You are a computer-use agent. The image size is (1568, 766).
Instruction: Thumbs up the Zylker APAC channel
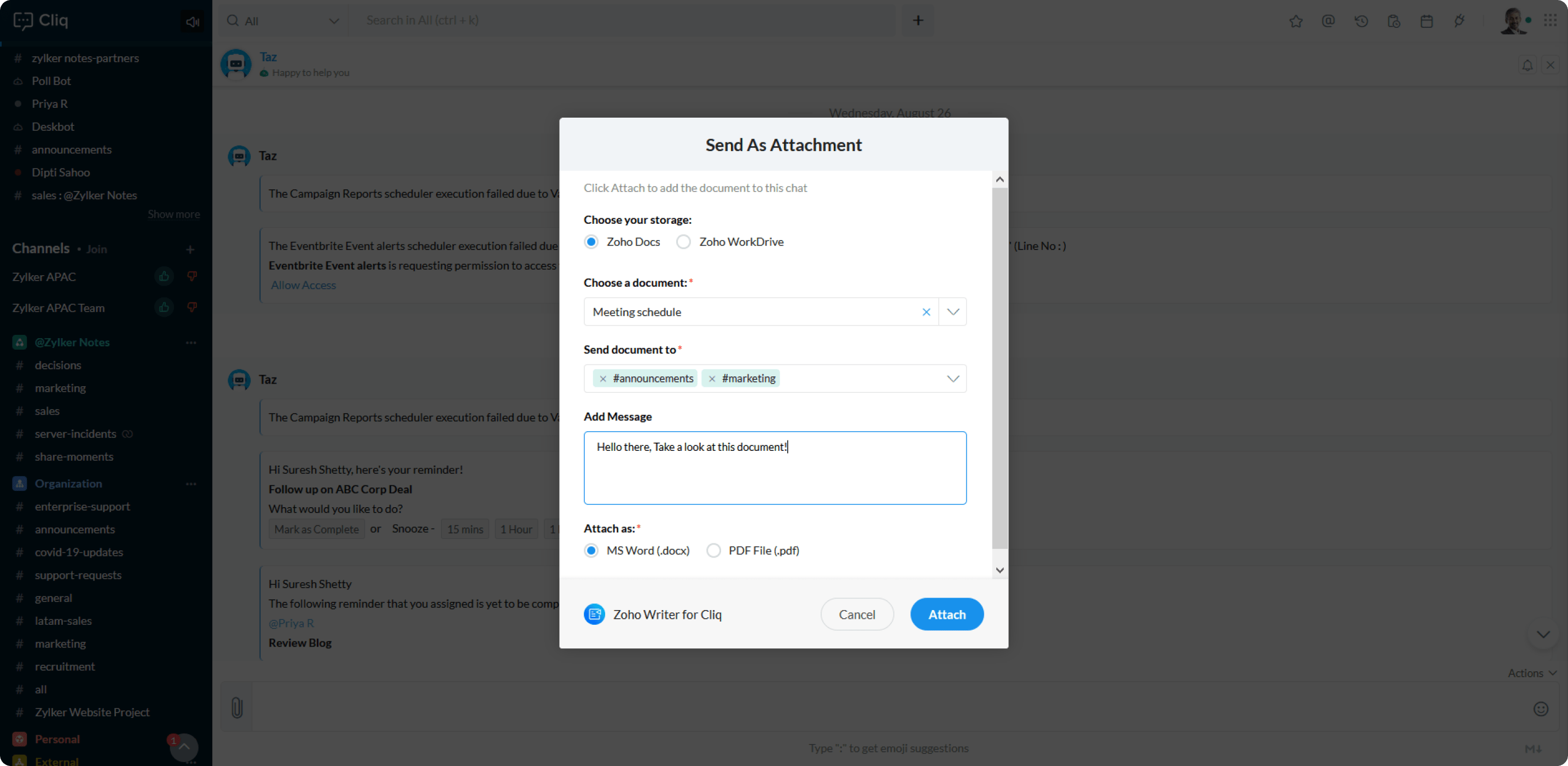pos(164,276)
